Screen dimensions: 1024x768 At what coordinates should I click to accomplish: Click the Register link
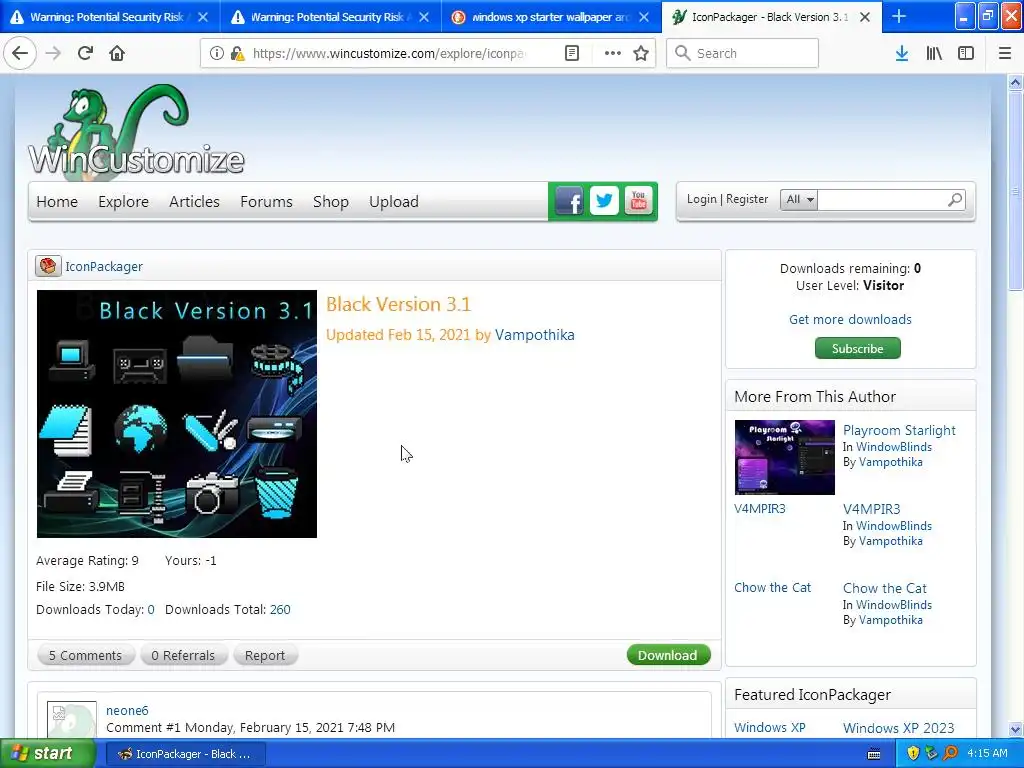pyautogui.click(x=747, y=199)
